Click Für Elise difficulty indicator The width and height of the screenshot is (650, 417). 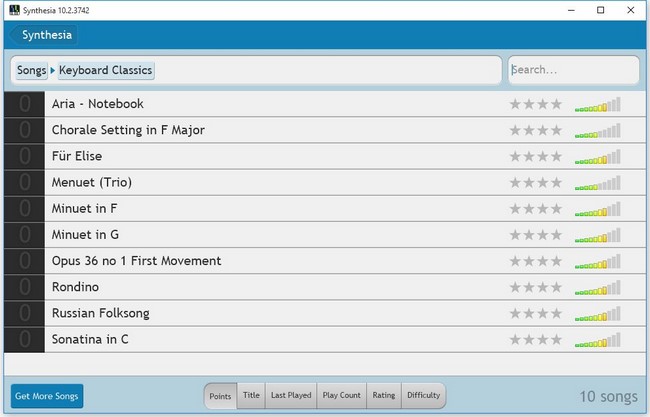coord(598,157)
